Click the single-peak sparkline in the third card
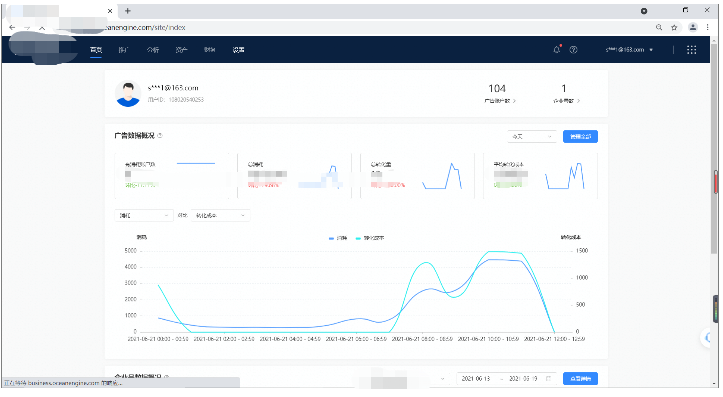The width and height of the screenshot is (723, 397). point(442,176)
